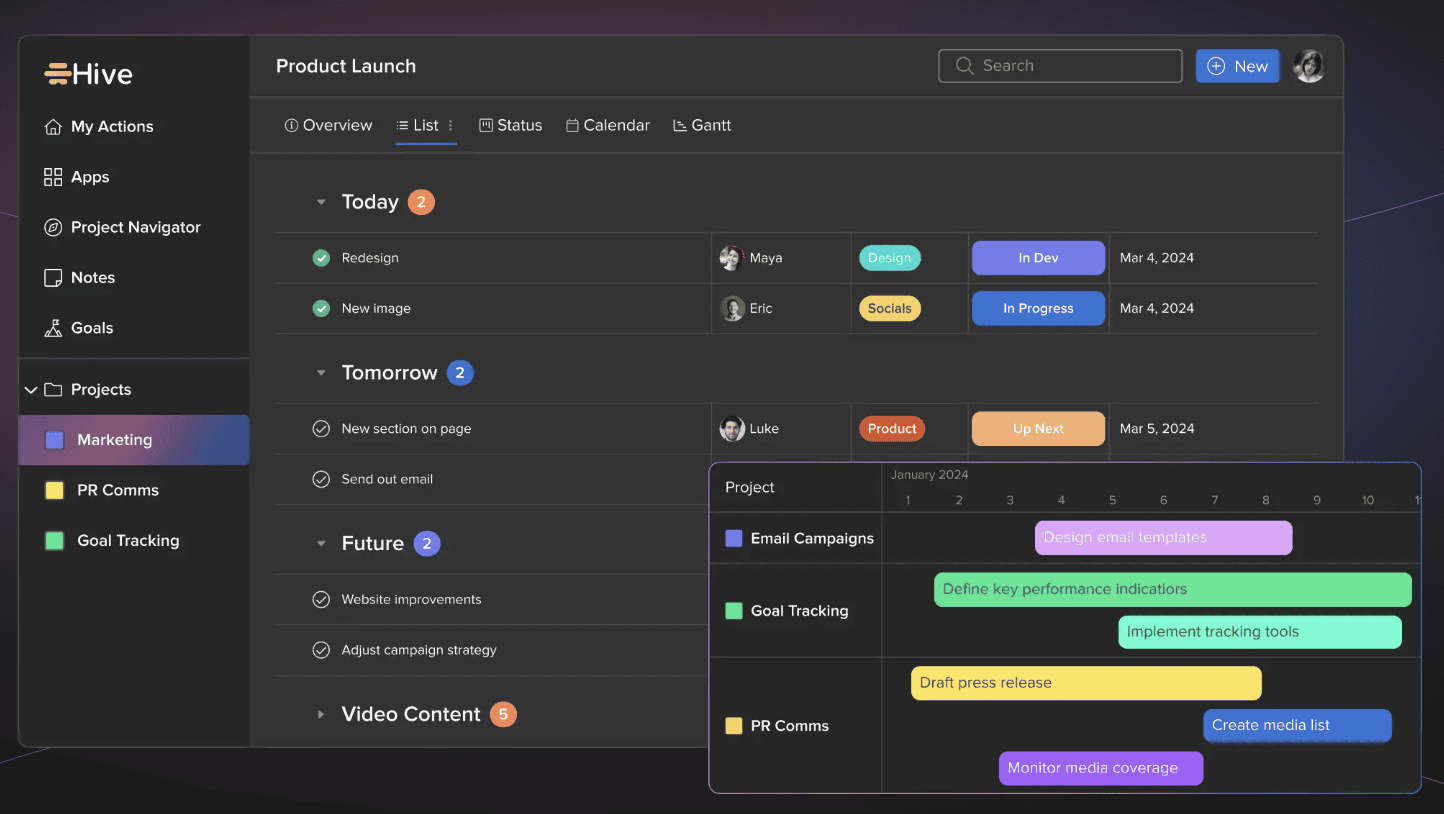The image size is (1444, 814).
Task: Click the My Actions home icon
Action: pyautogui.click(x=53, y=127)
